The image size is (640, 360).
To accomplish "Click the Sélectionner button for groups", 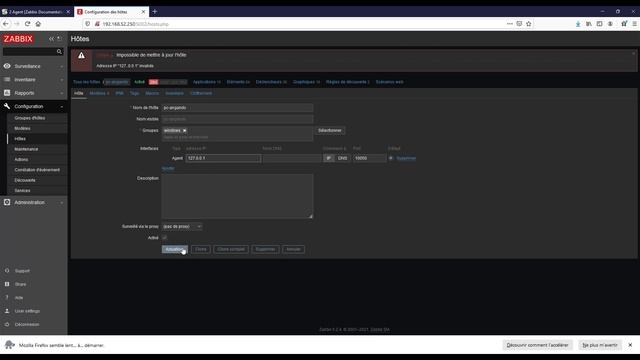I will click(330, 131).
